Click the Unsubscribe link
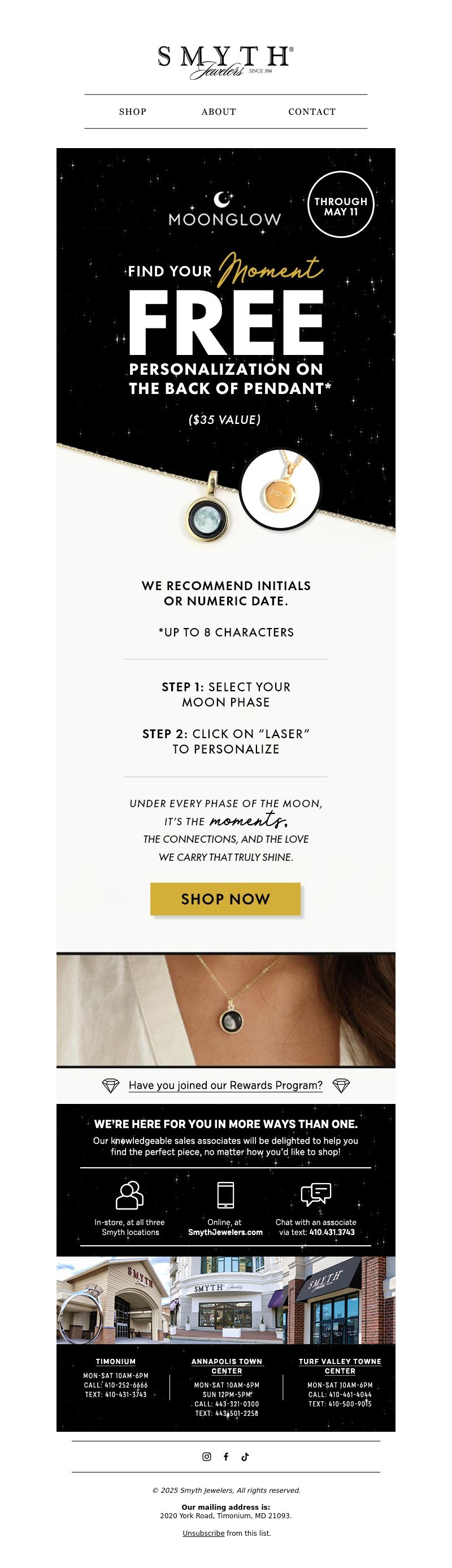452x1568 pixels. click(x=204, y=1533)
